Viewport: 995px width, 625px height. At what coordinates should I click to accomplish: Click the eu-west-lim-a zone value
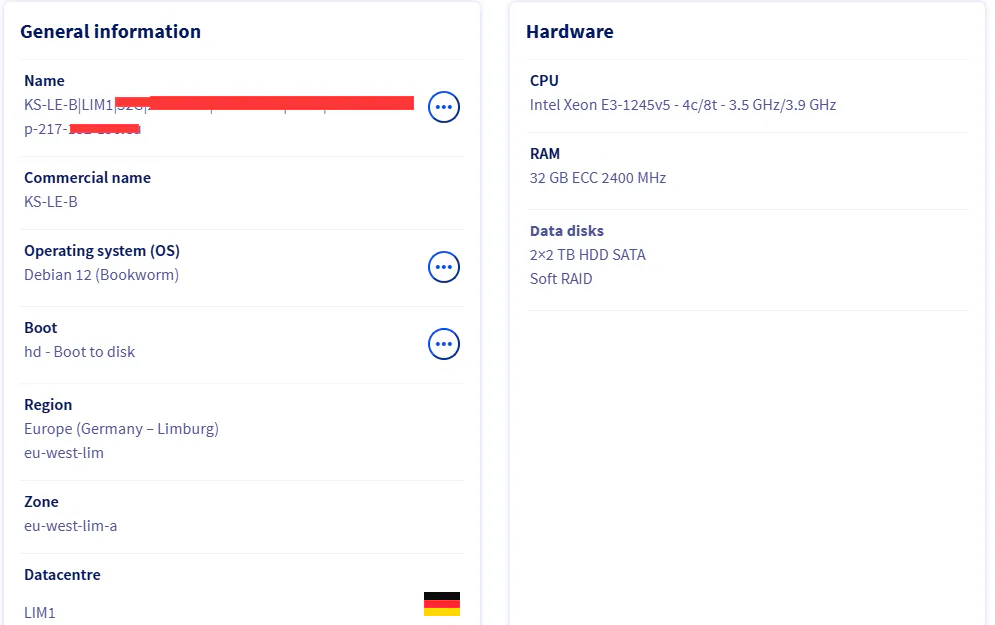[x=70, y=526]
